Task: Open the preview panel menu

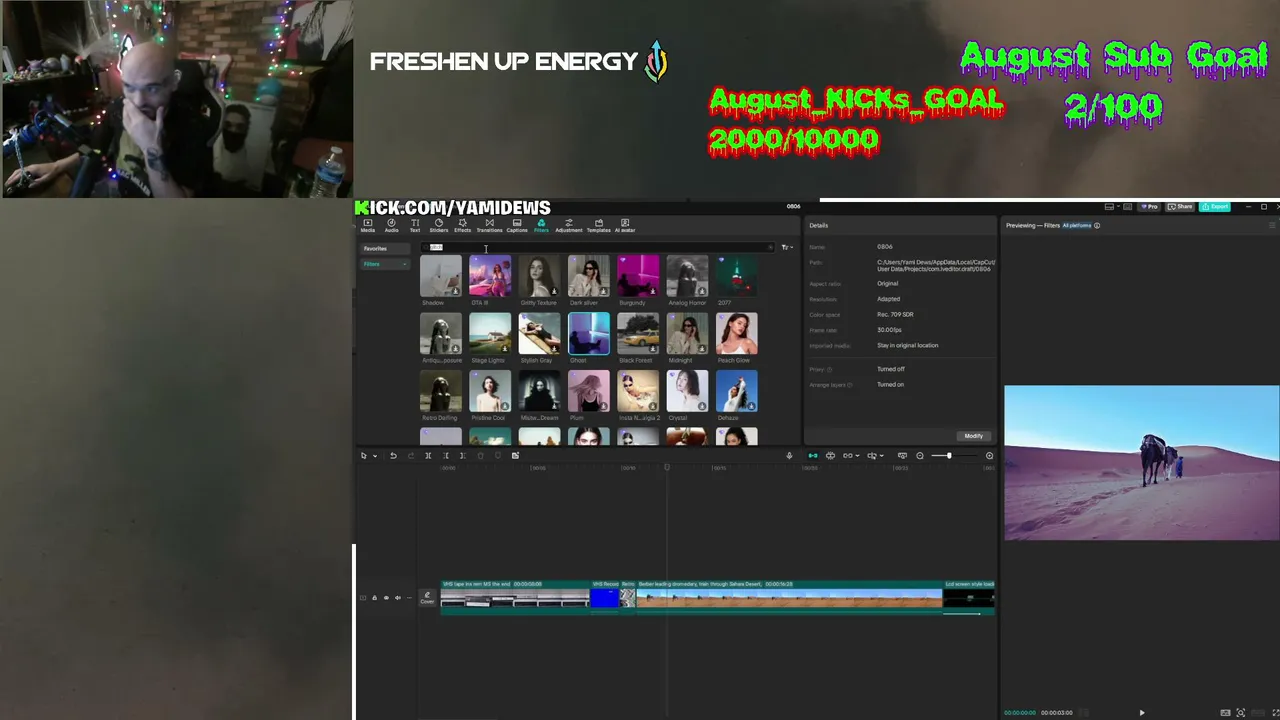Action: point(1272,226)
